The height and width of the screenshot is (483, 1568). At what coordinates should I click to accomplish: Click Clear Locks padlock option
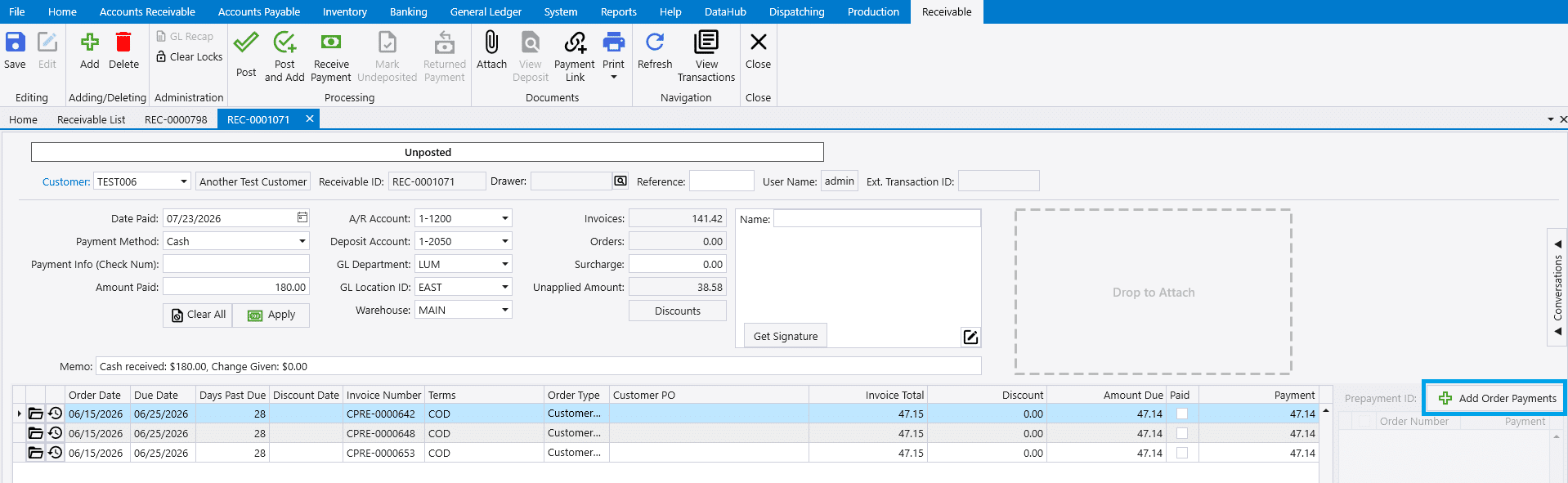(189, 57)
